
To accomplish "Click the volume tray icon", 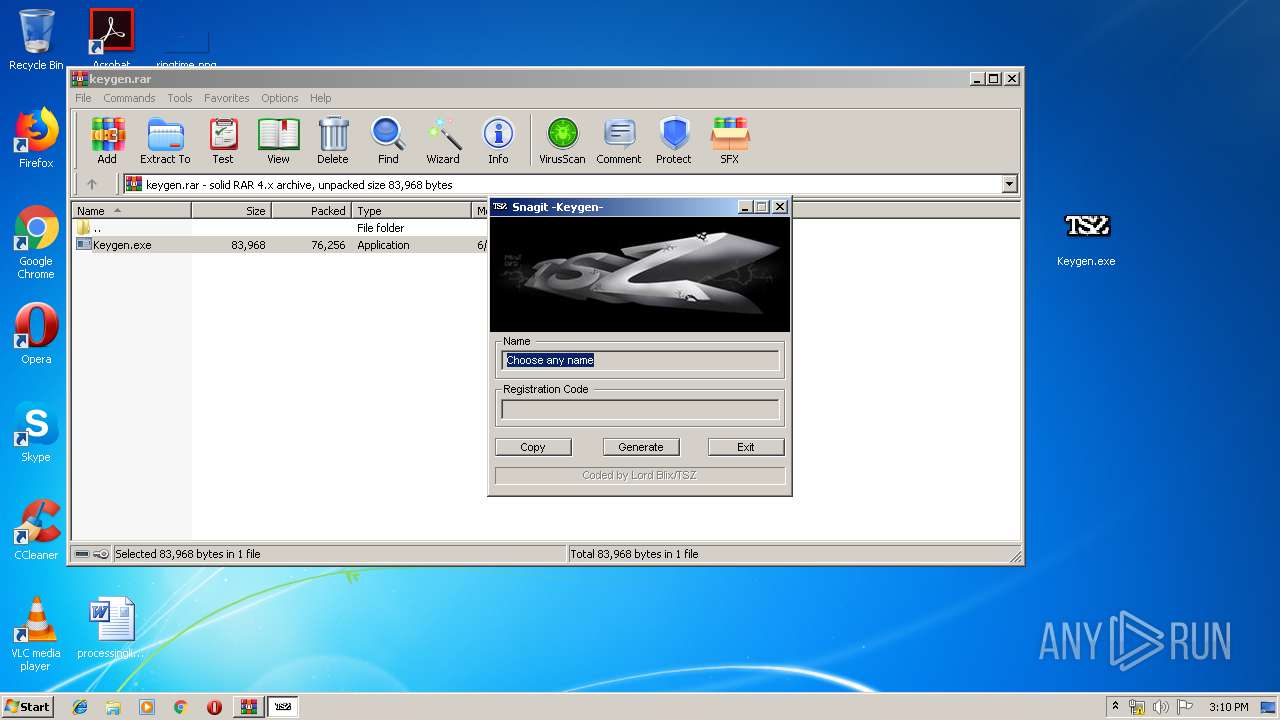I will point(1161,707).
